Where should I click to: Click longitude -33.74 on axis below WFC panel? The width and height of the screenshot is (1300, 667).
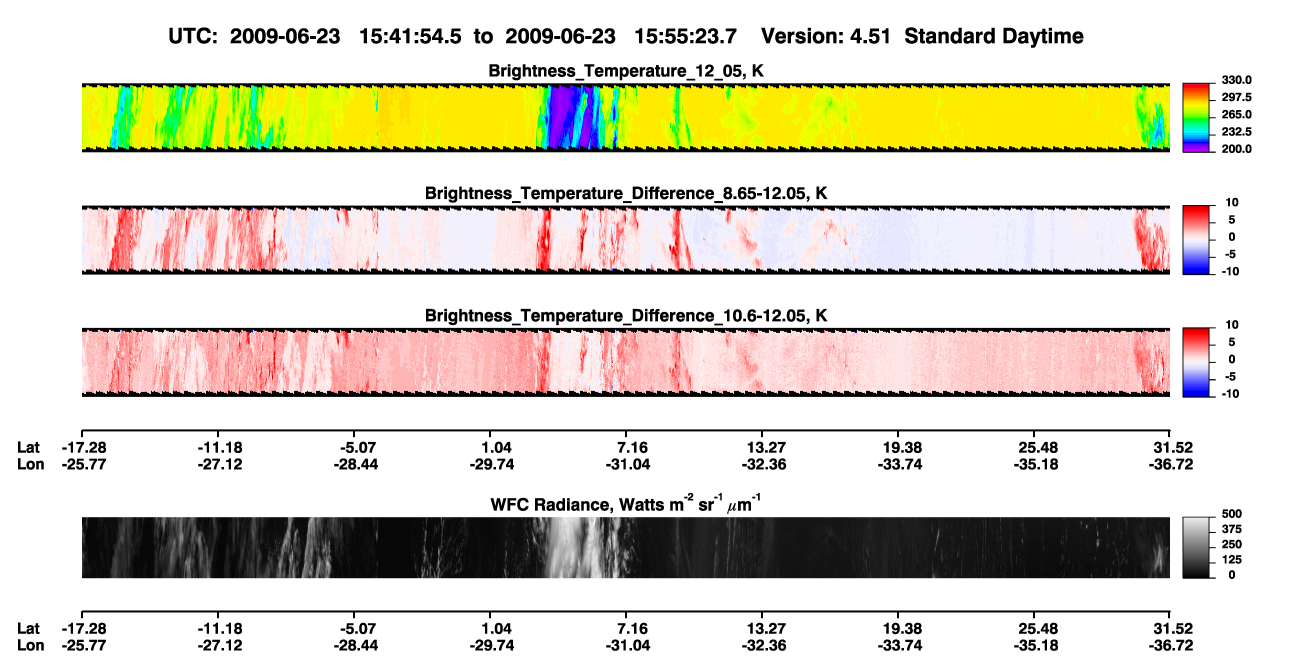[x=898, y=644]
